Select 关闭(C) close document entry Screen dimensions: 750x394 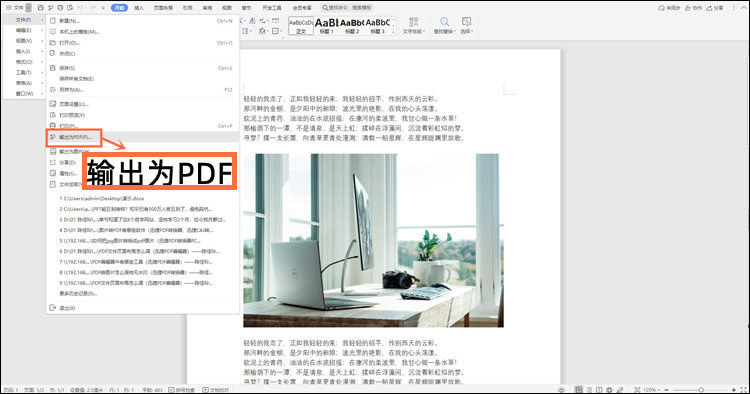pyautogui.click(x=143, y=54)
